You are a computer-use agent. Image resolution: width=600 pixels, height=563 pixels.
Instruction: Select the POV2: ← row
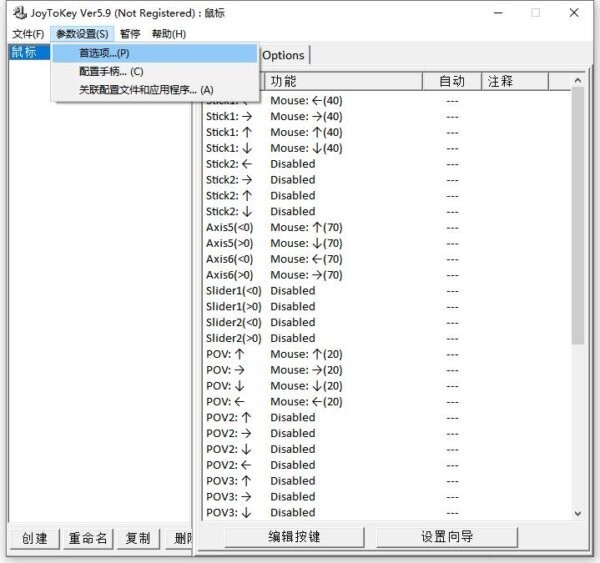point(386,465)
